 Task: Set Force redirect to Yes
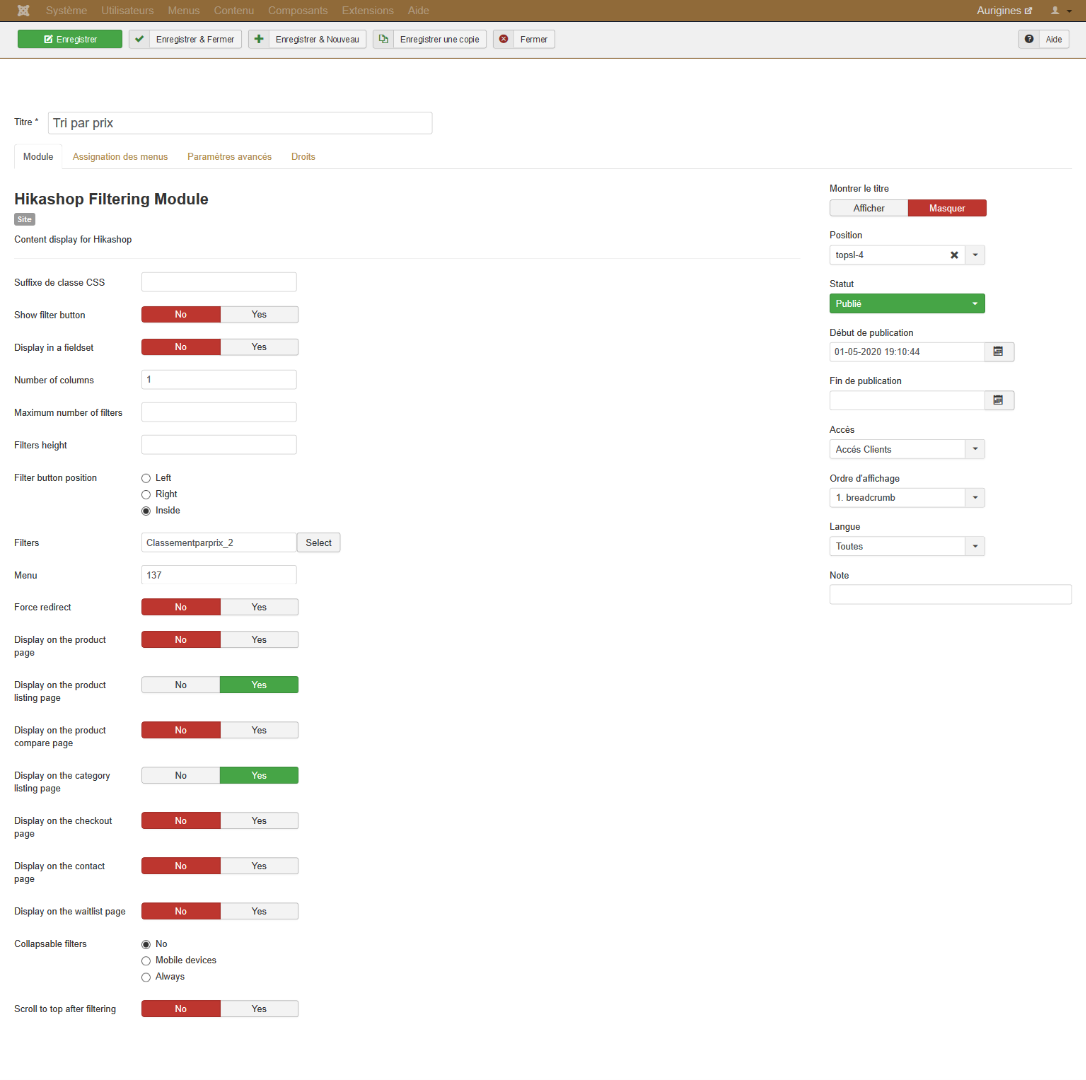pos(259,607)
